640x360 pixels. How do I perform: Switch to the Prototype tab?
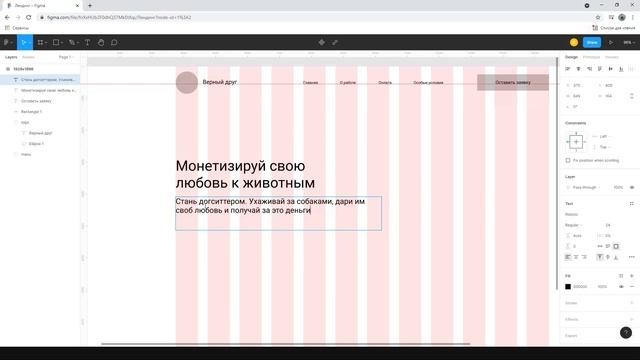point(591,57)
